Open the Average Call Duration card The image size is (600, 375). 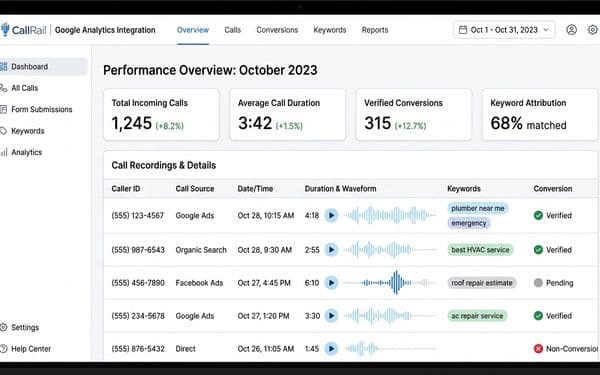click(x=288, y=115)
